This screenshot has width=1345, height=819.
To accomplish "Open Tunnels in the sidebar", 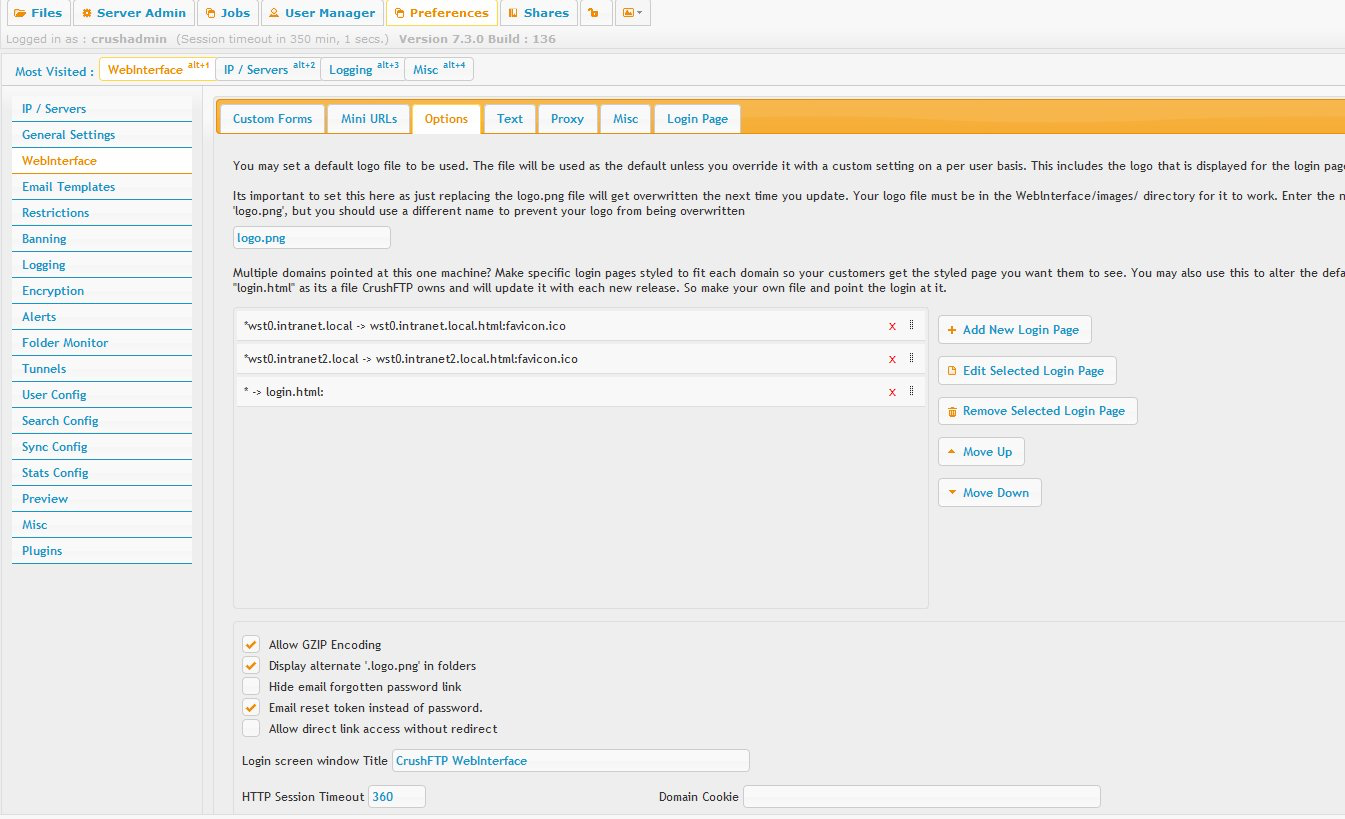I will [102, 369].
